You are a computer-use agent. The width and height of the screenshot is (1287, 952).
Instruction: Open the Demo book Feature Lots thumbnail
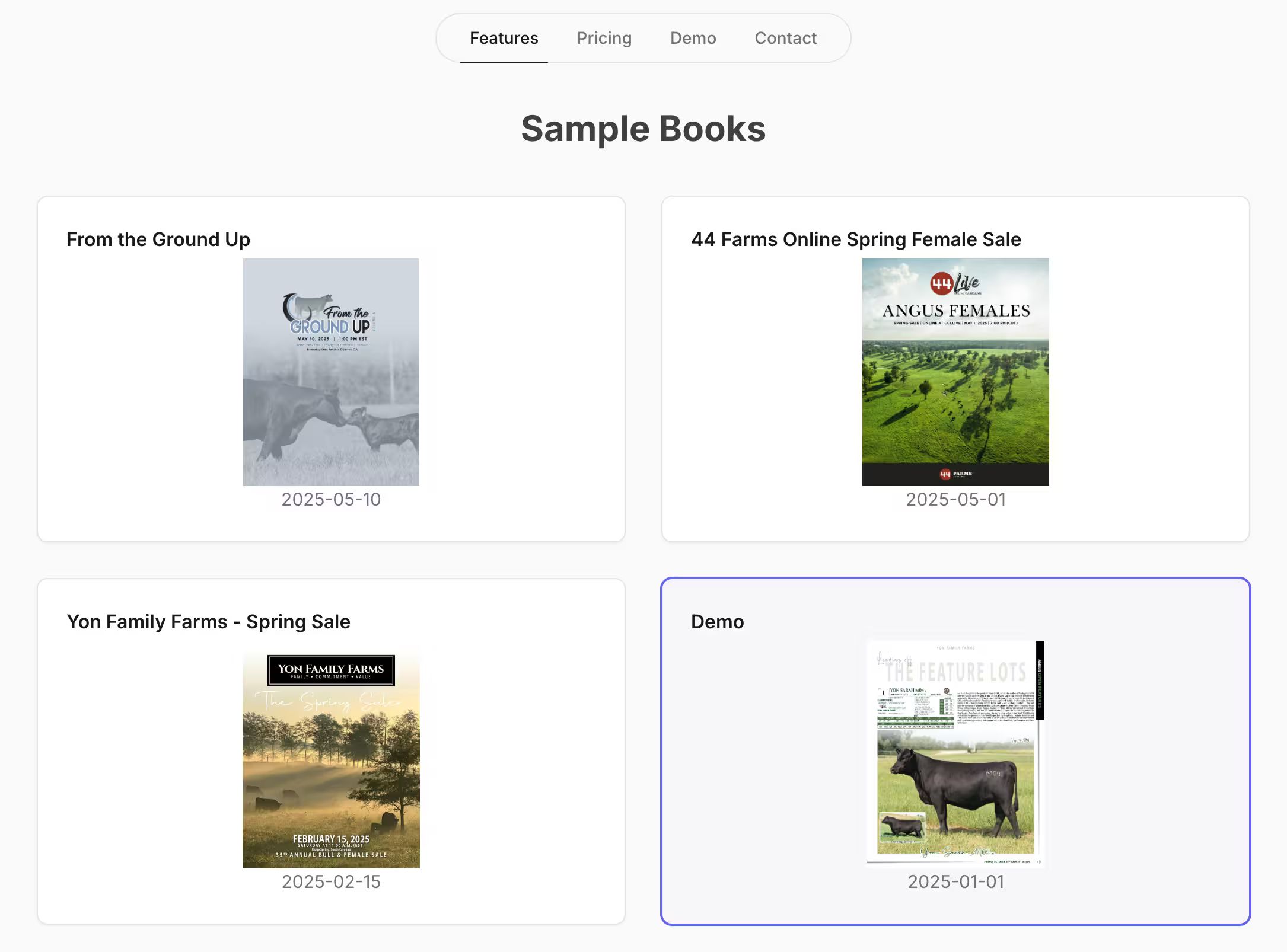(955, 755)
